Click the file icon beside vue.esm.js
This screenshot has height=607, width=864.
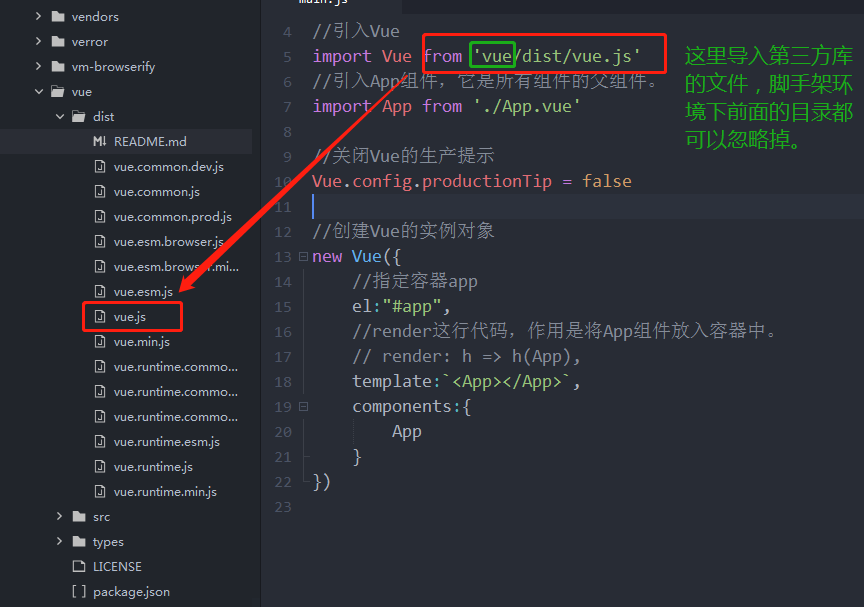100,291
